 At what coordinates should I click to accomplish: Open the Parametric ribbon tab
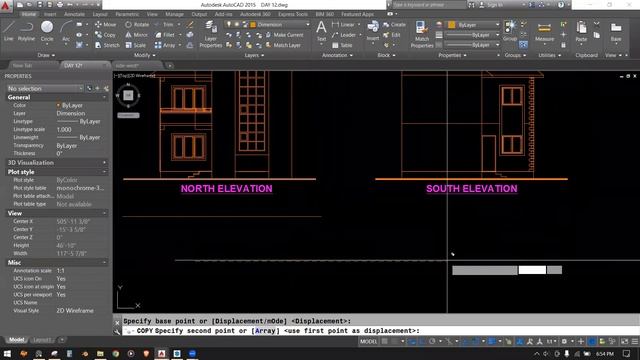(x=127, y=14)
